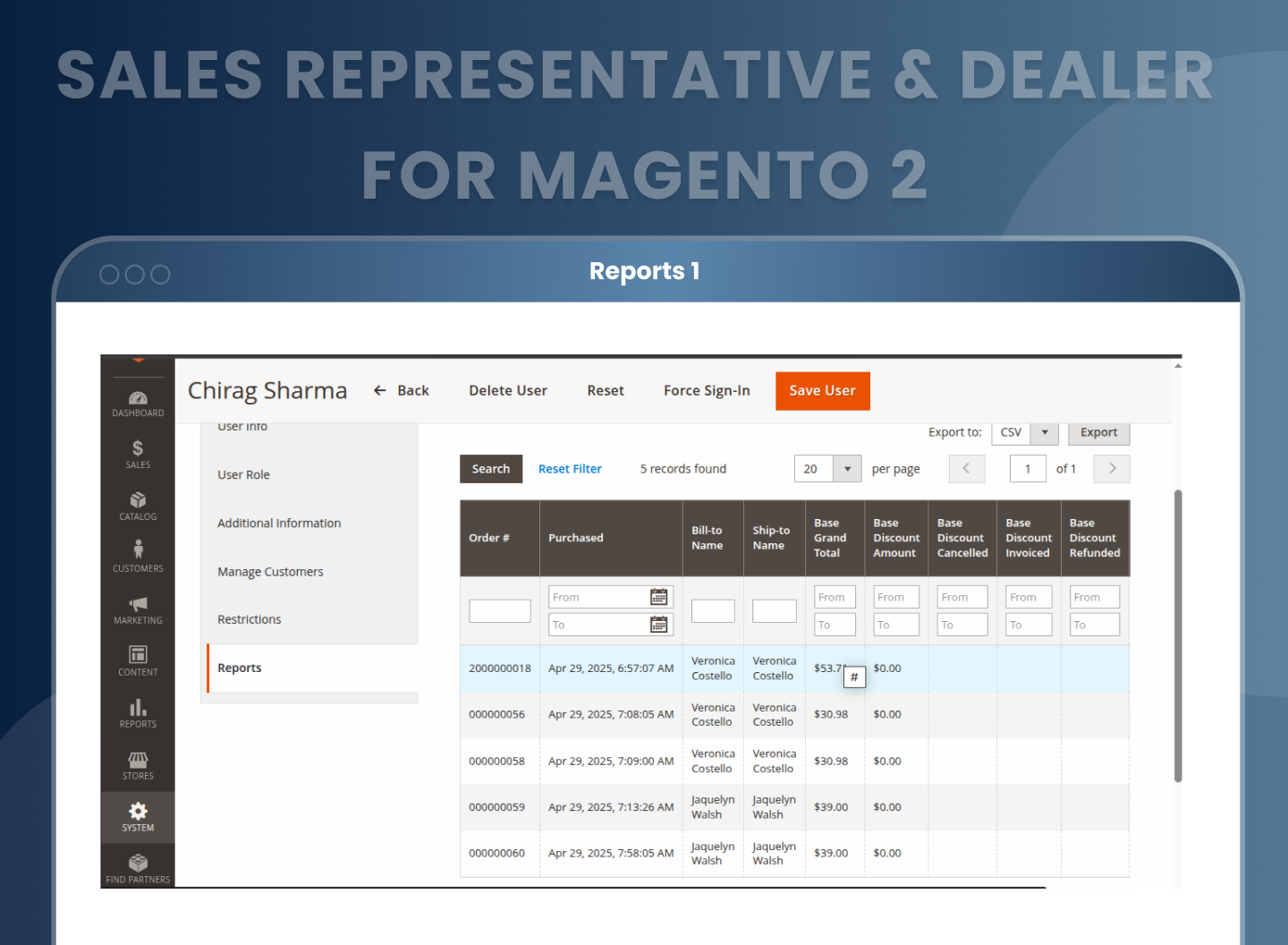Open System gear icon
Viewport: 1288px width, 945px height.
pyautogui.click(x=138, y=812)
